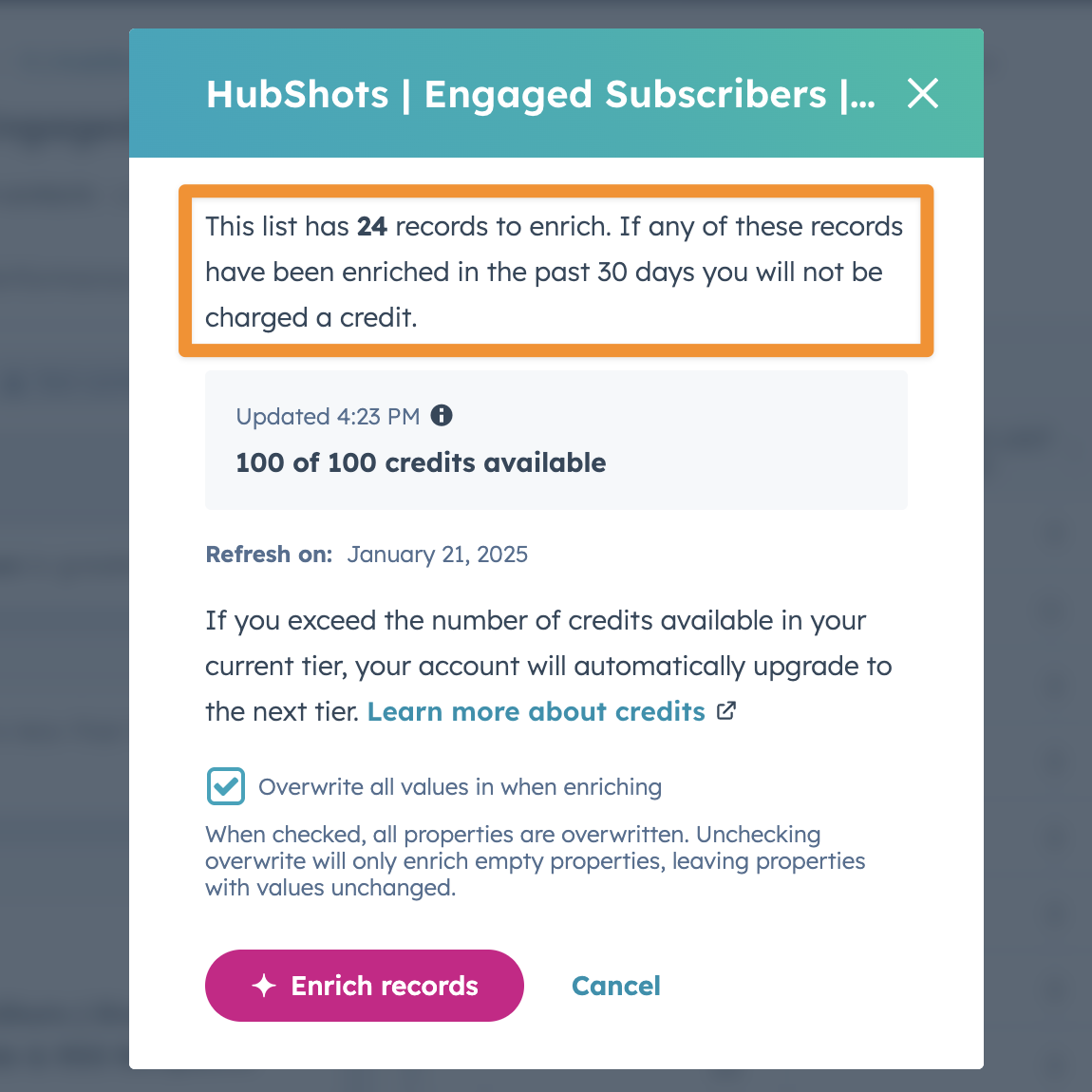Select the '100 of 100 credits available' text
The image size is (1092, 1092).
click(421, 462)
